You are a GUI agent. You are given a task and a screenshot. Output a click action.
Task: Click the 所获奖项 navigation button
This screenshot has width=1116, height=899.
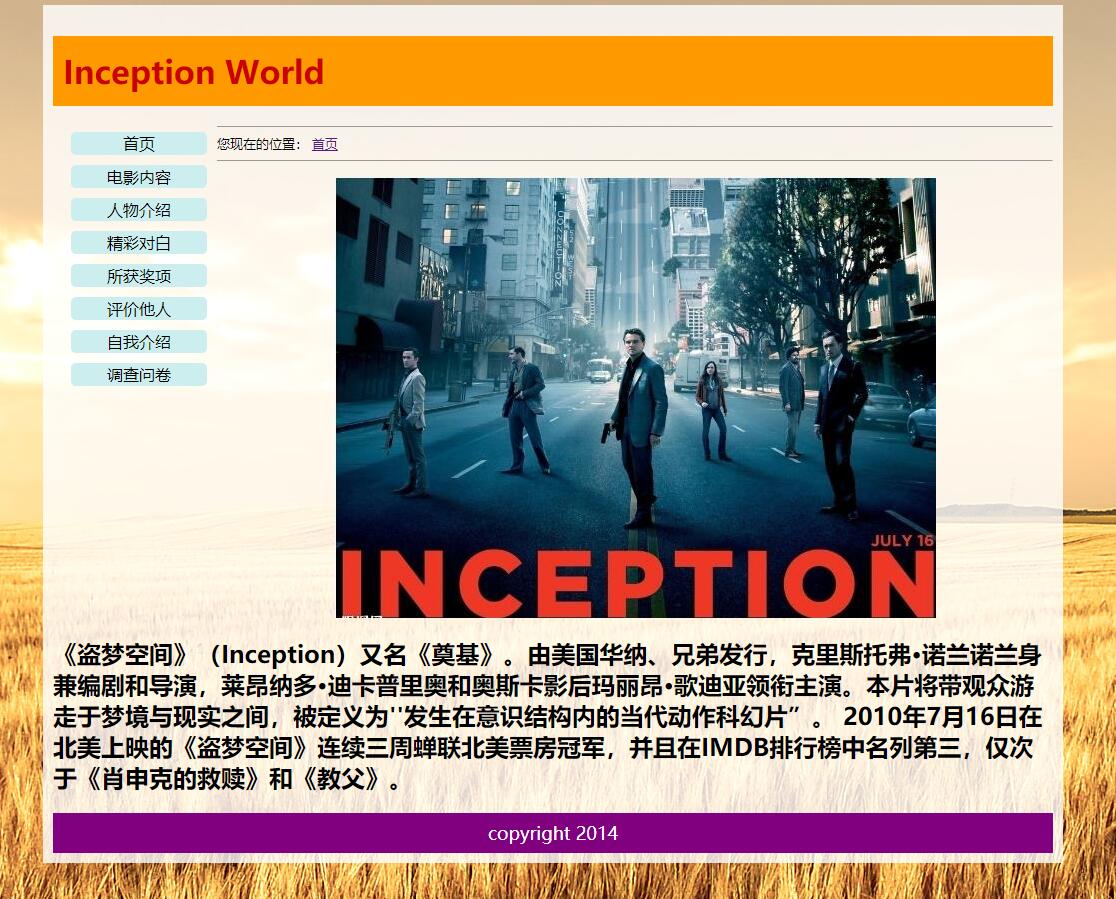(x=139, y=276)
